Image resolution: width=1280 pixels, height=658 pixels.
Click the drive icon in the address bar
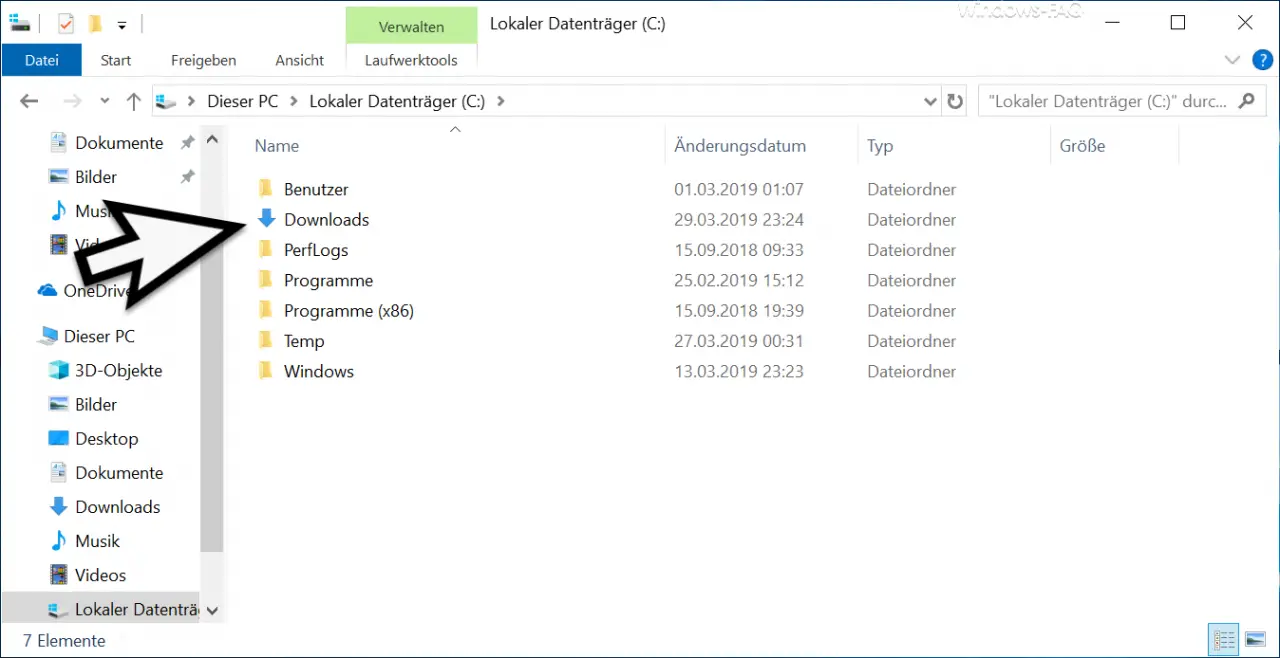point(168,101)
